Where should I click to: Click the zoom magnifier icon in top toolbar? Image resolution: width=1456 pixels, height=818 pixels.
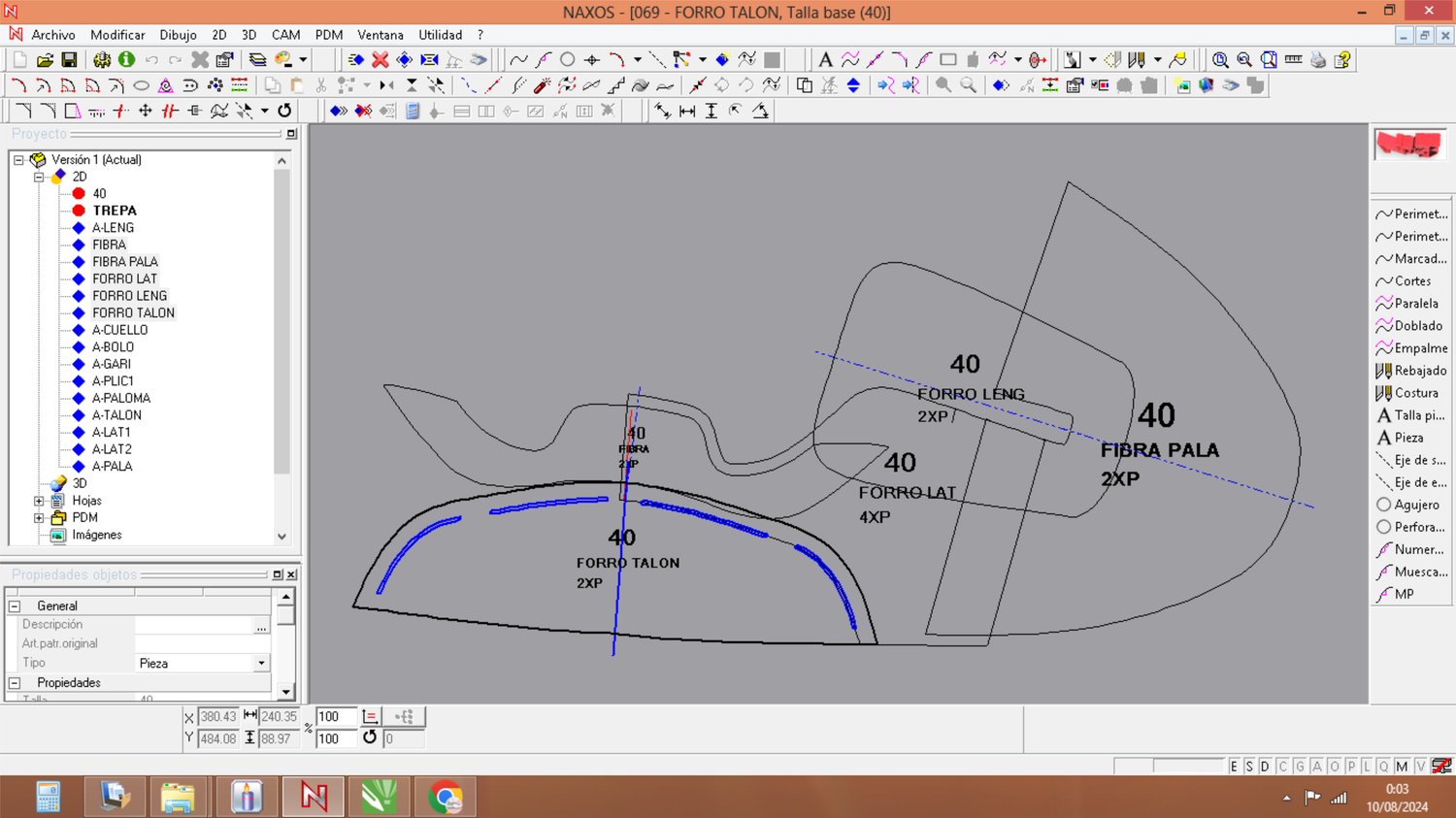(1220, 60)
